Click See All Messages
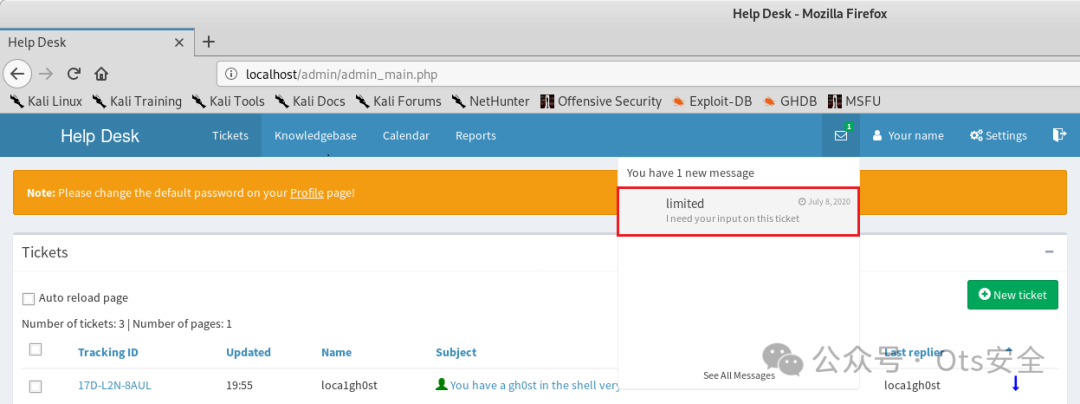This screenshot has width=1080, height=404. pos(739,375)
